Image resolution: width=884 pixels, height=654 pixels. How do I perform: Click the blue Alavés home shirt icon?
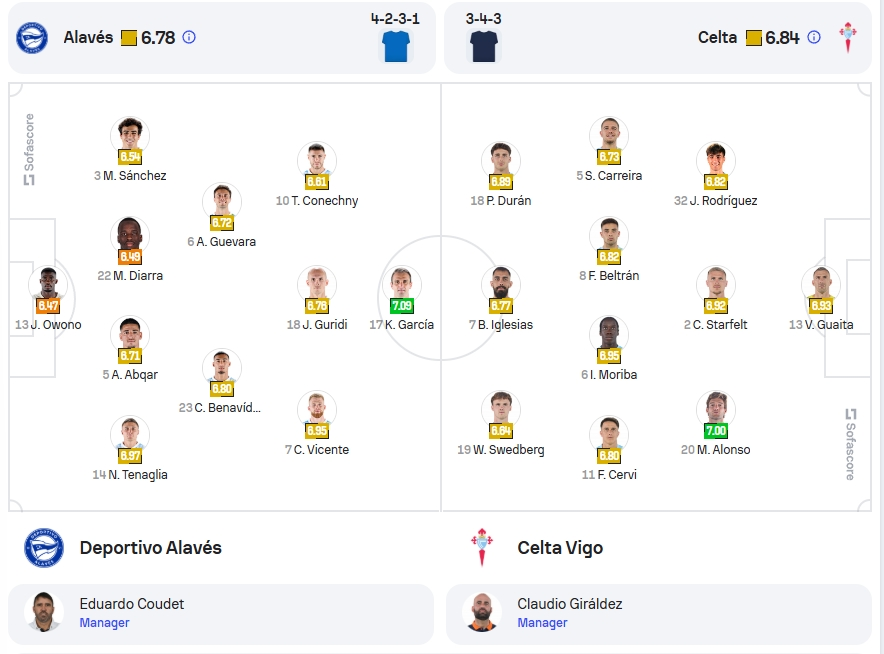(396, 46)
